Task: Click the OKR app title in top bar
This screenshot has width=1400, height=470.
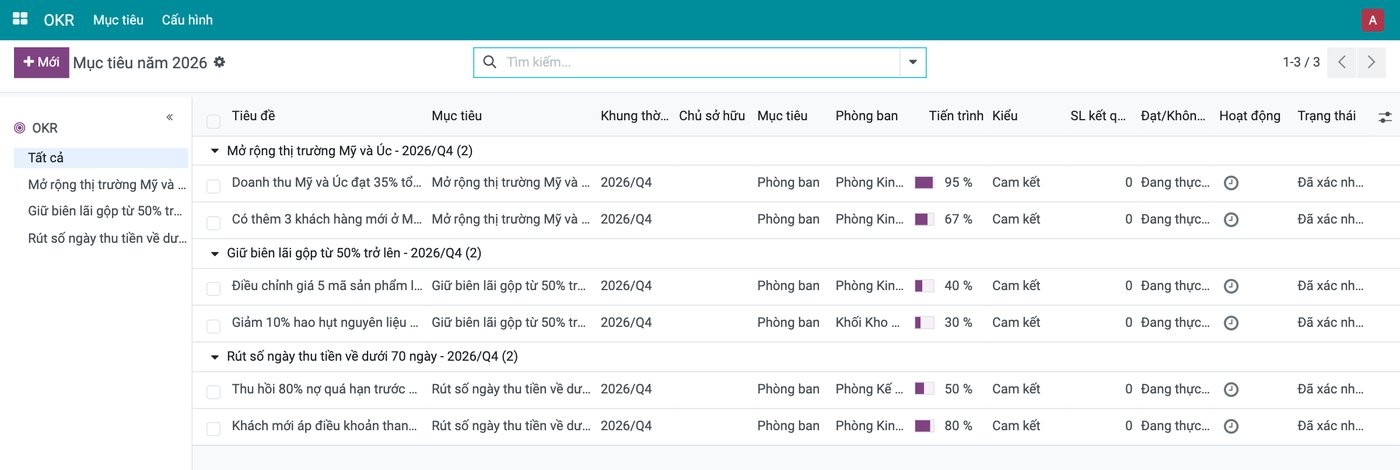Action: [59, 20]
